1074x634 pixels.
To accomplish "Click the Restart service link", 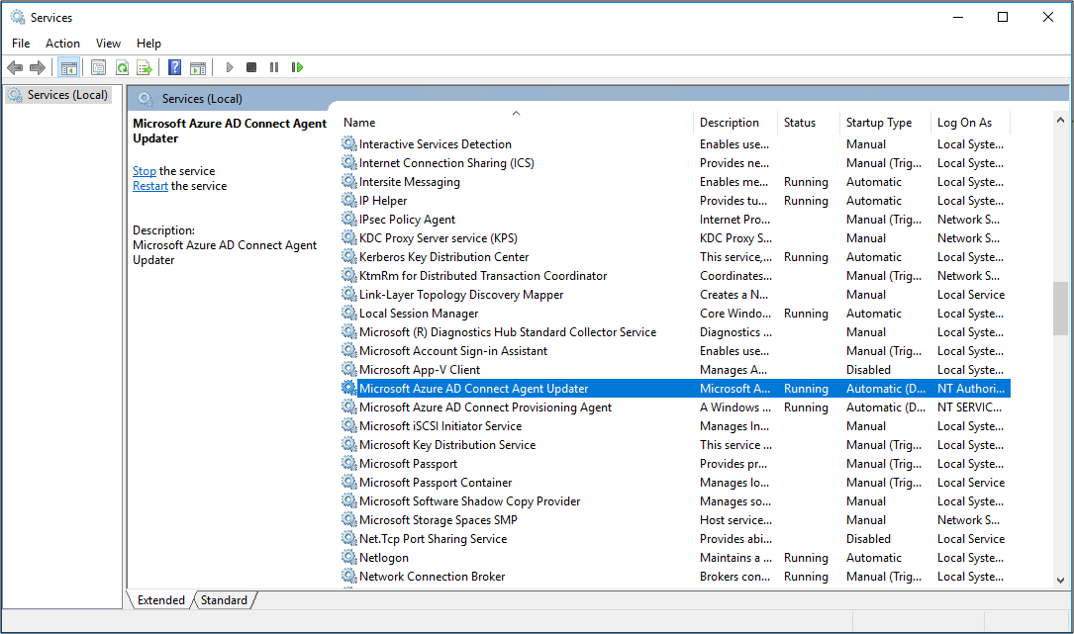I will 150,186.
